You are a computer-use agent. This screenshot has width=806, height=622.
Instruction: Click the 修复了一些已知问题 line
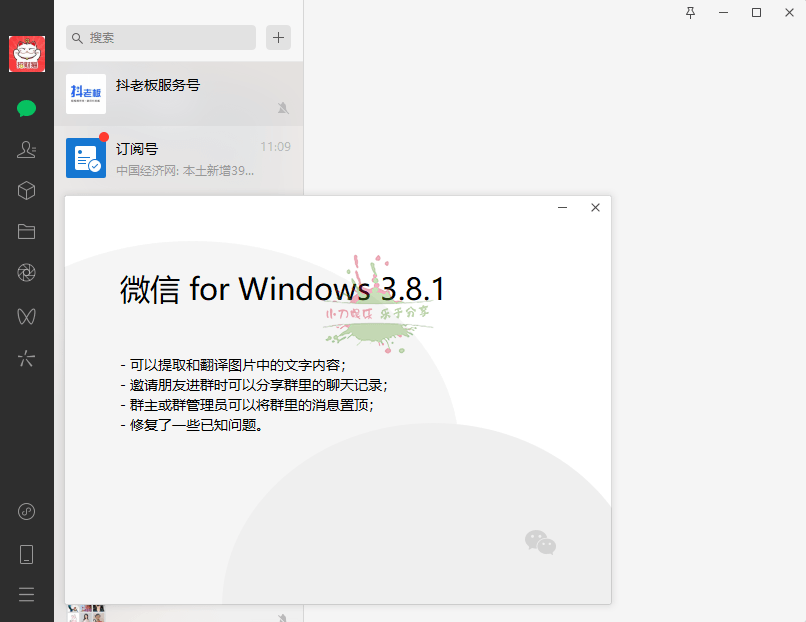coord(192,426)
